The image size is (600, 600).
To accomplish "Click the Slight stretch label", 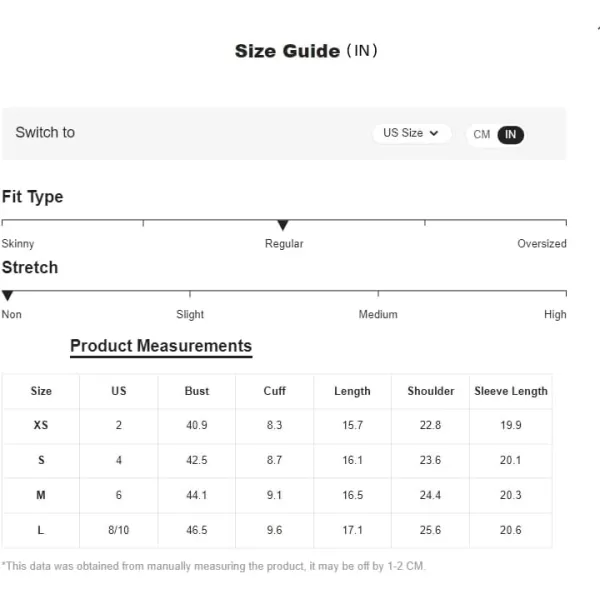I will [190, 315].
